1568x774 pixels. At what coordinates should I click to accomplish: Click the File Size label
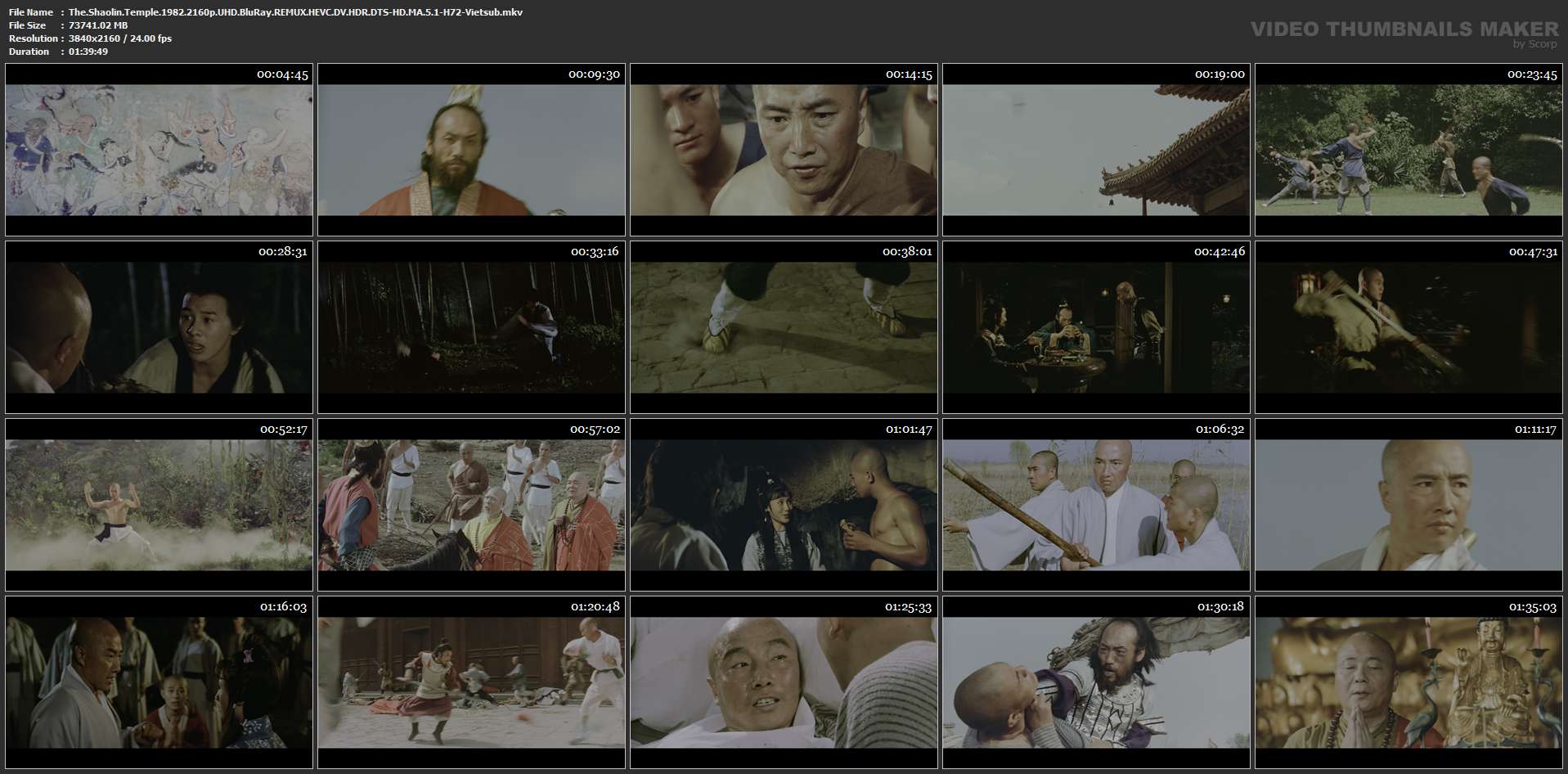click(28, 25)
